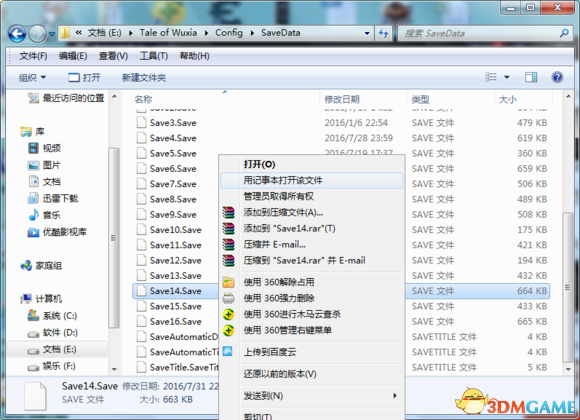
Task: Expand the 发送到(N) submenu arrow
Action: coord(395,396)
